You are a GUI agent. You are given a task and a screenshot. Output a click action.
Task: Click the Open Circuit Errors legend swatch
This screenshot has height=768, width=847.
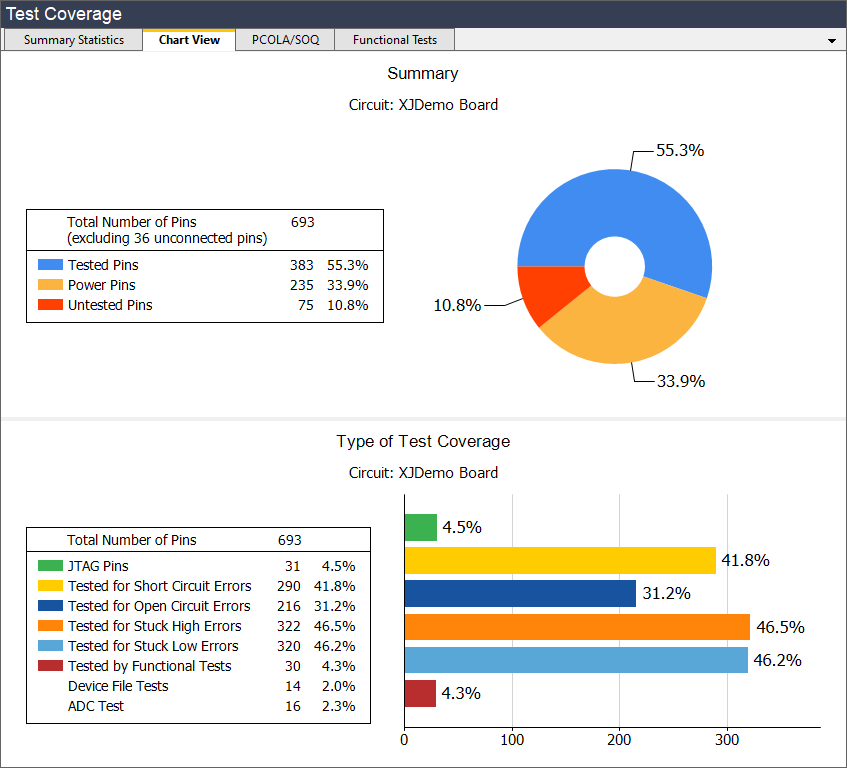[50, 607]
